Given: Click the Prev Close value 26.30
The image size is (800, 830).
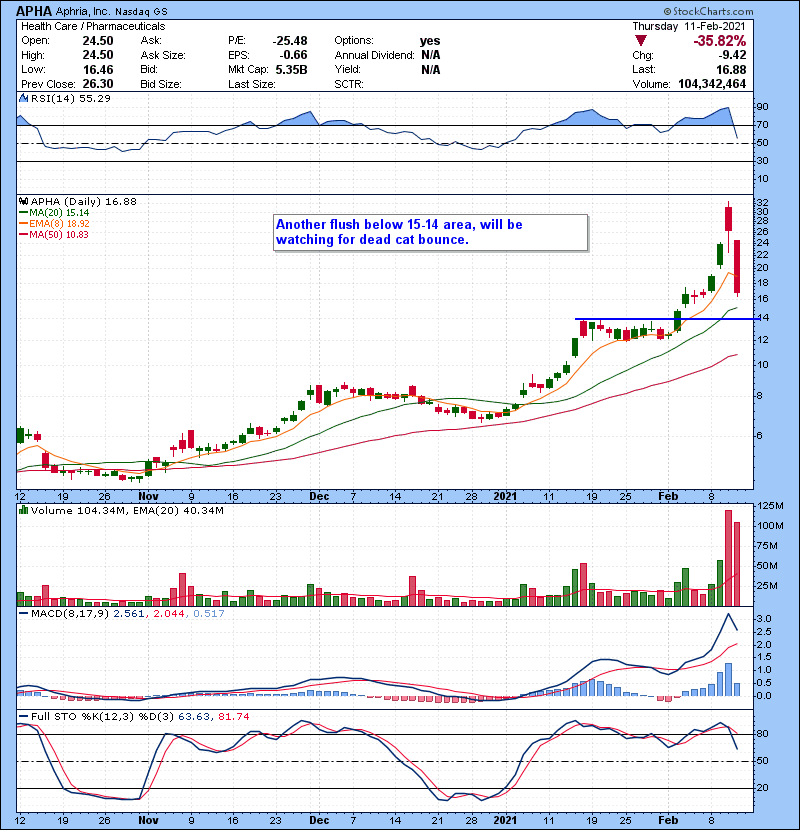Looking at the screenshot, I should click(98, 84).
